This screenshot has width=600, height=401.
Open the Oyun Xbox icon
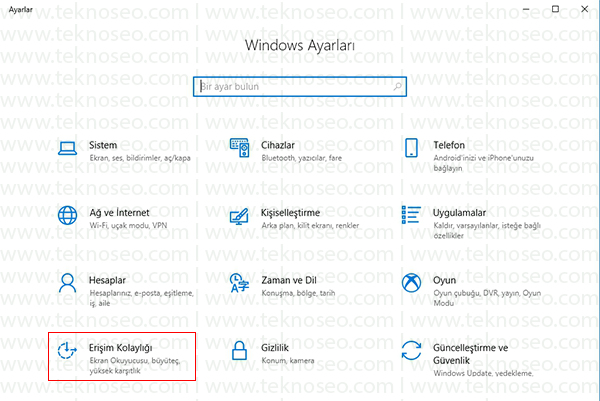tap(411, 283)
